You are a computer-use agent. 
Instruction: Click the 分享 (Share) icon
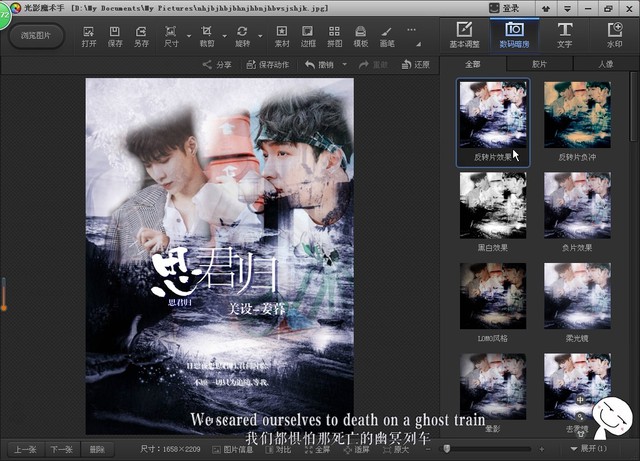coord(216,65)
